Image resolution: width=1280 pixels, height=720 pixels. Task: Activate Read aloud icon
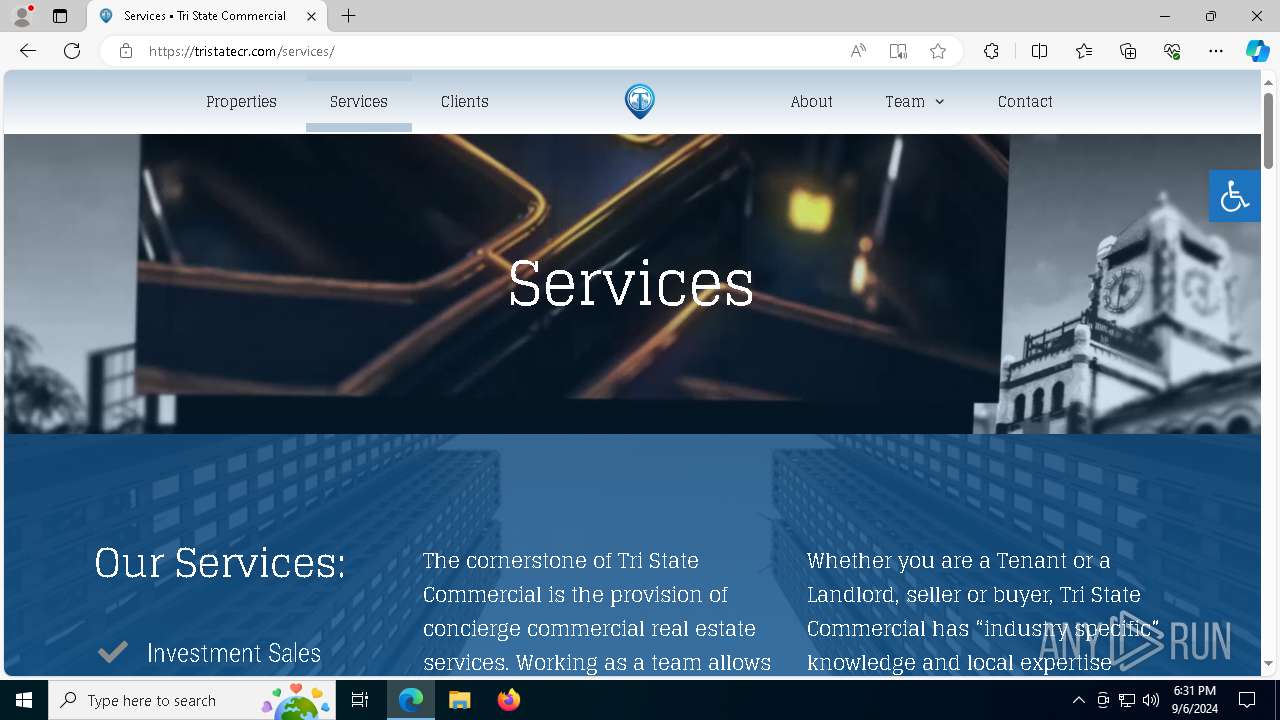click(x=858, y=51)
